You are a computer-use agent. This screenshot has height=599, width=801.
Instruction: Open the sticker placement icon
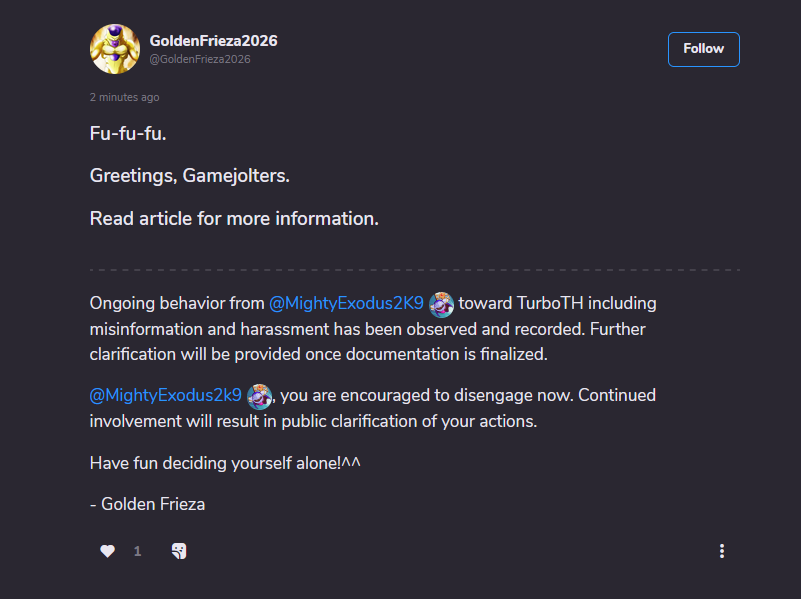179,551
